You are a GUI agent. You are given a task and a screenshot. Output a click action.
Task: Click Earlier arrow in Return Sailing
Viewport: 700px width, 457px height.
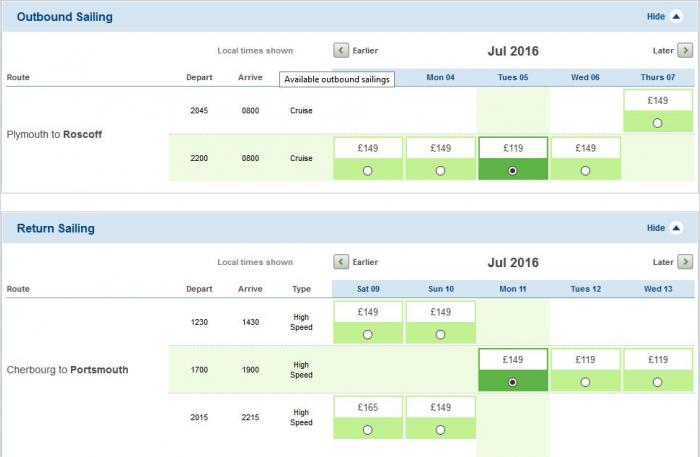341,262
